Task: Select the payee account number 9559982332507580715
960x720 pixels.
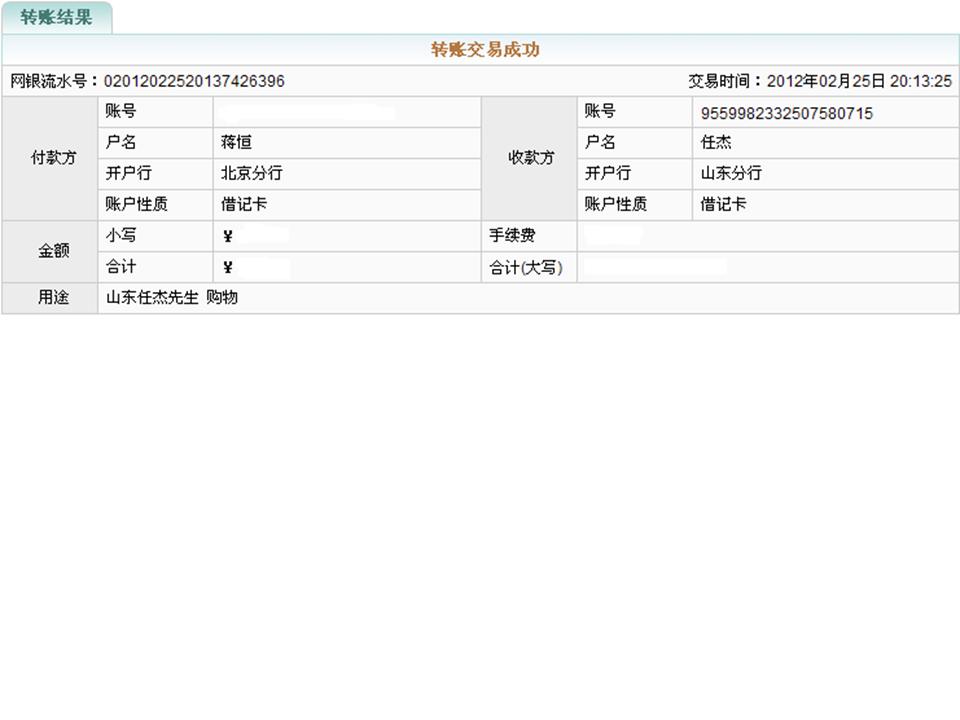Action: tap(787, 113)
